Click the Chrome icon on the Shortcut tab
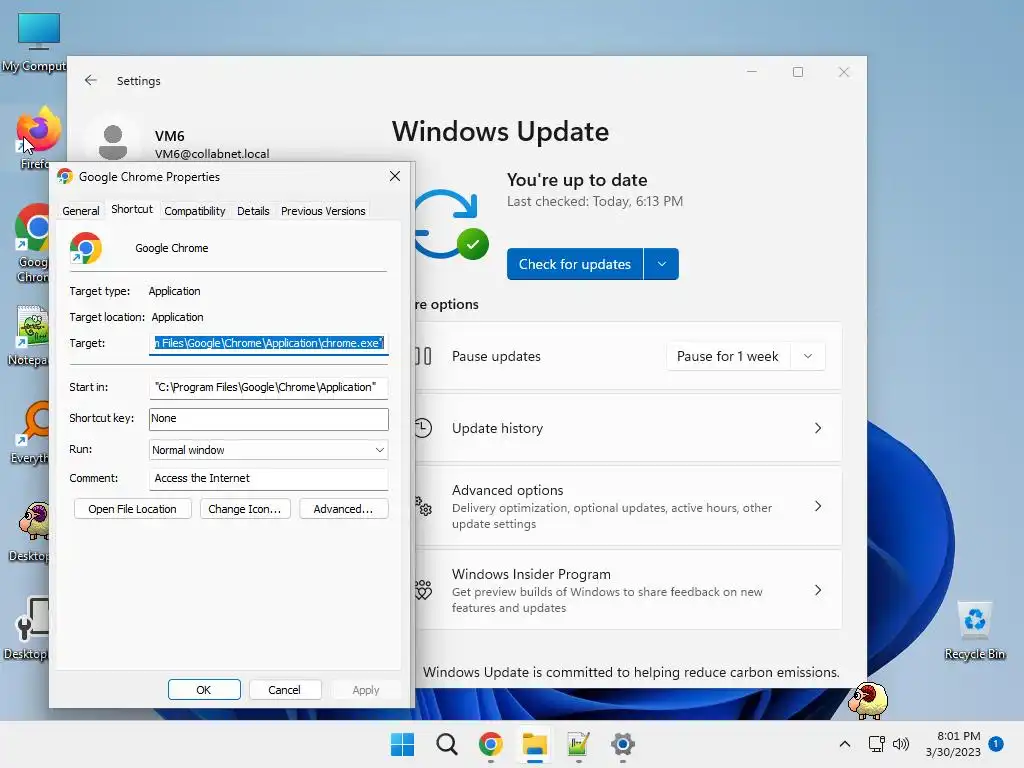This screenshot has height=768, width=1024. point(86,248)
